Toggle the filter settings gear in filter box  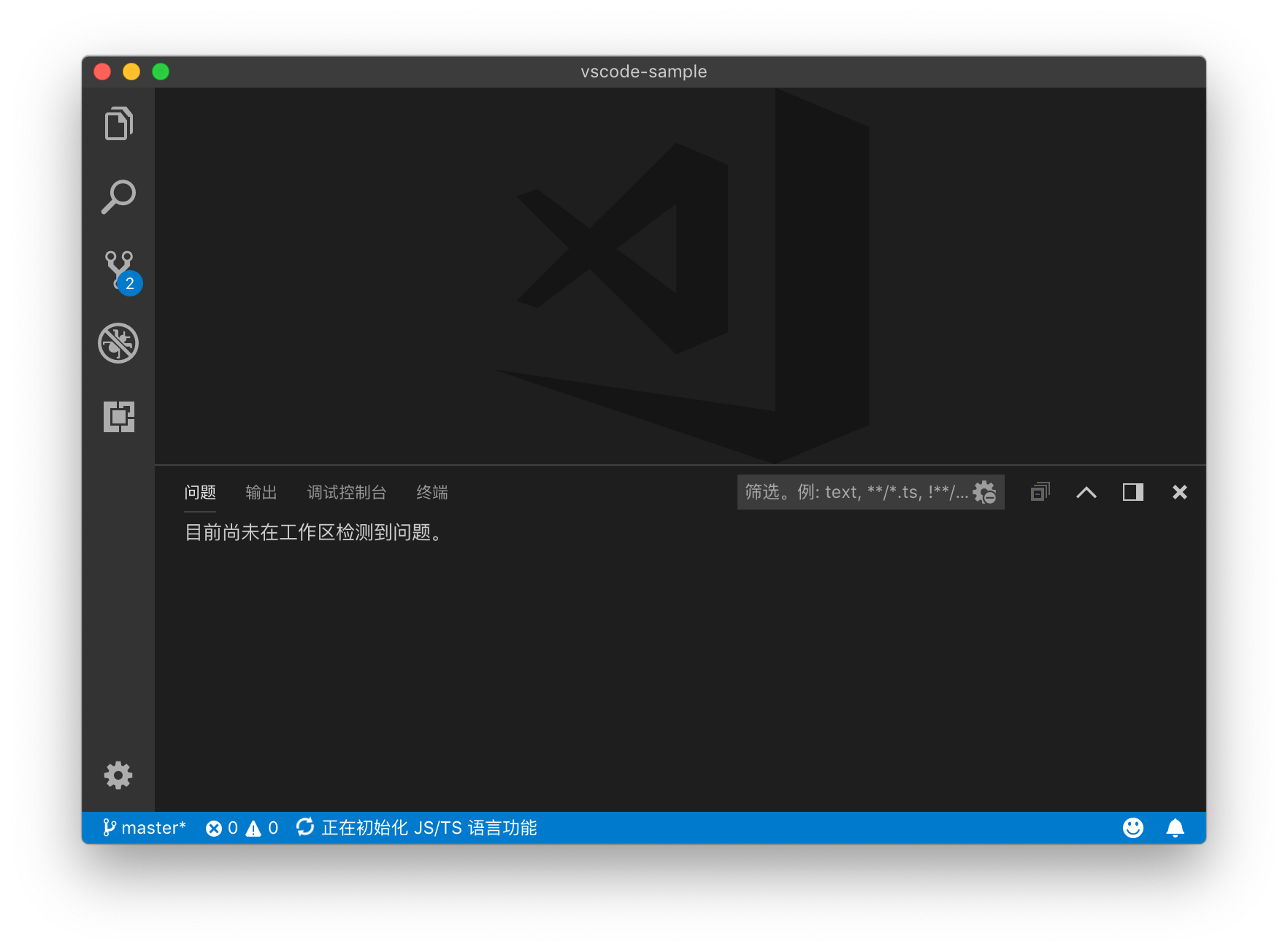[985, 492]
